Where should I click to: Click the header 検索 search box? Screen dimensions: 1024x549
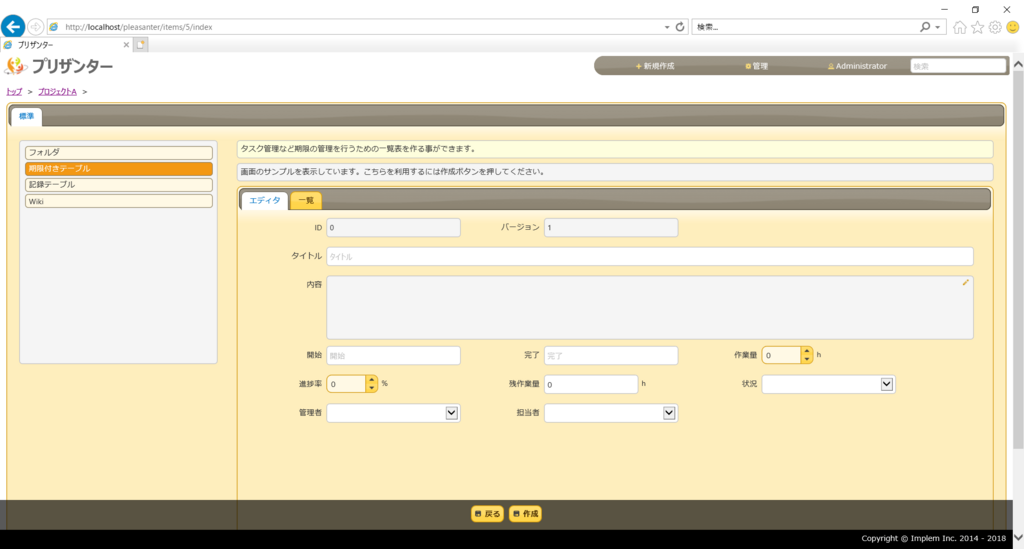958,66
